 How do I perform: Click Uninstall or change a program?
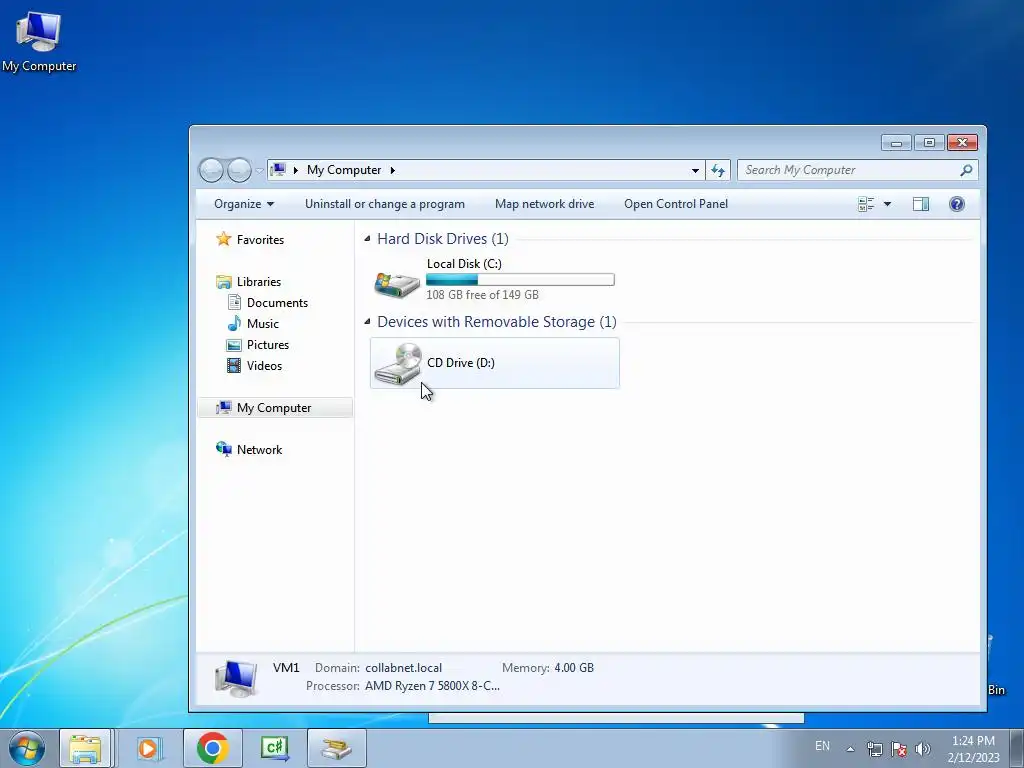[x=385, y=204]
